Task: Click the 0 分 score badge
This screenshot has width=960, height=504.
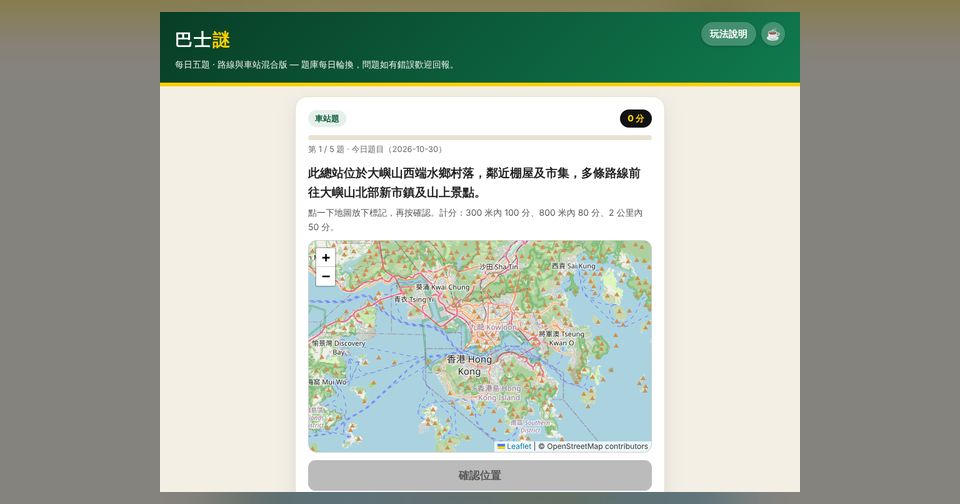Action: 636,119
